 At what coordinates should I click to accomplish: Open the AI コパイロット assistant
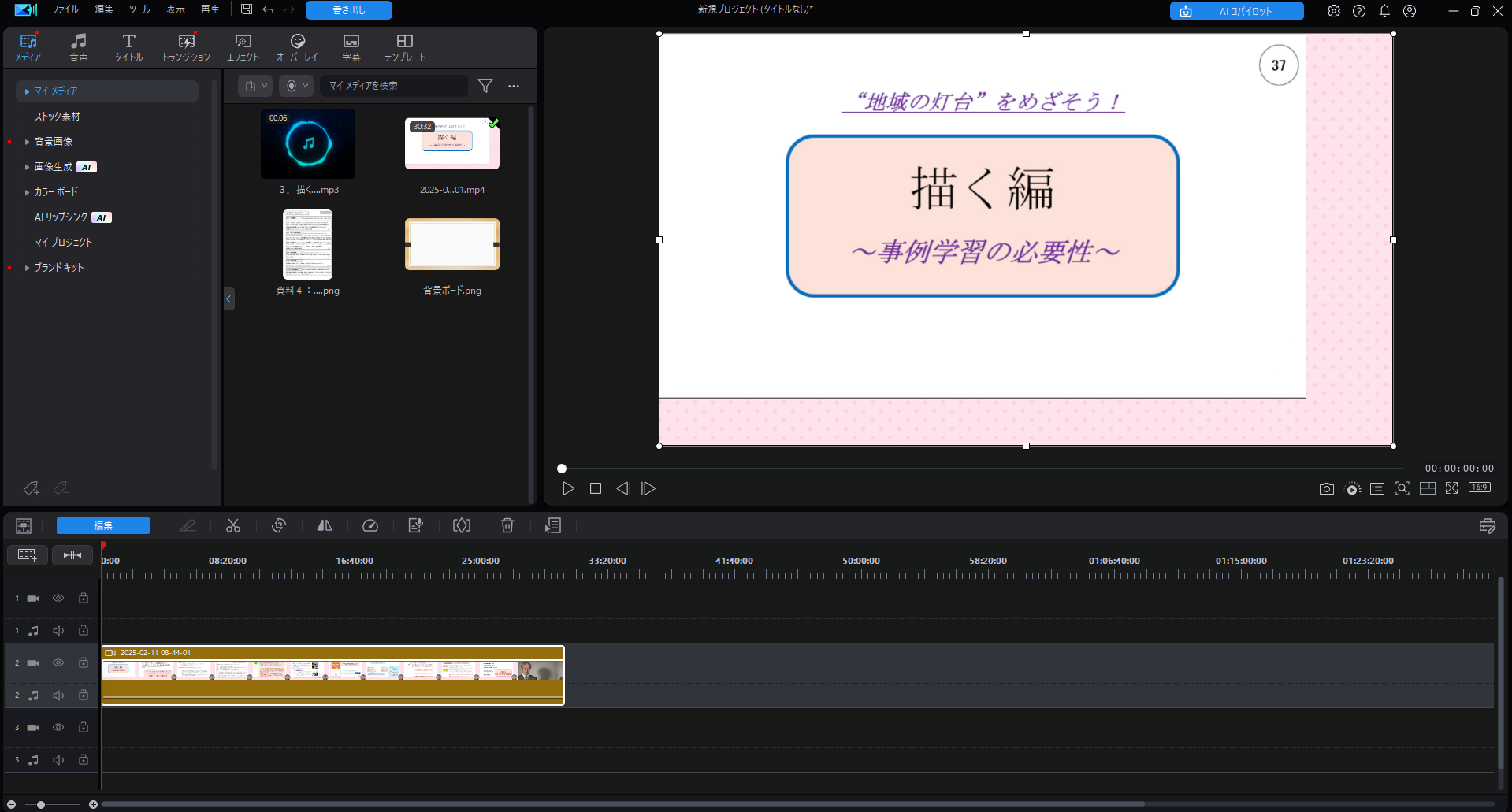point(1236,11)
